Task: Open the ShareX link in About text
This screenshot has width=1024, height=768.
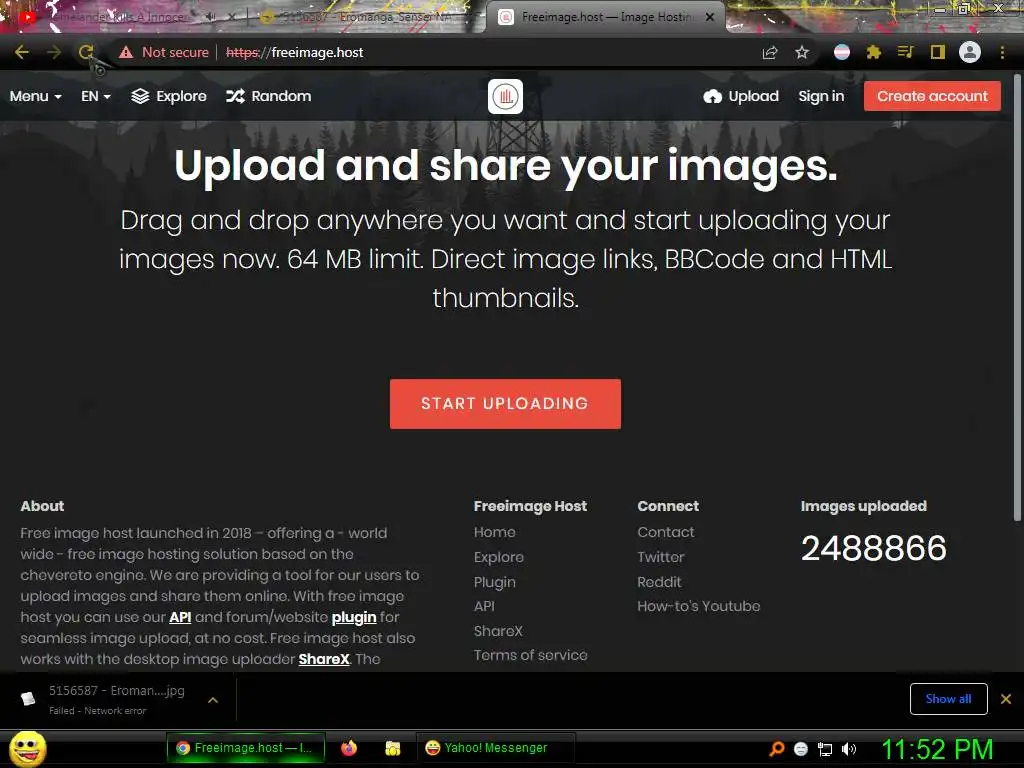Action: click(324, 659)
